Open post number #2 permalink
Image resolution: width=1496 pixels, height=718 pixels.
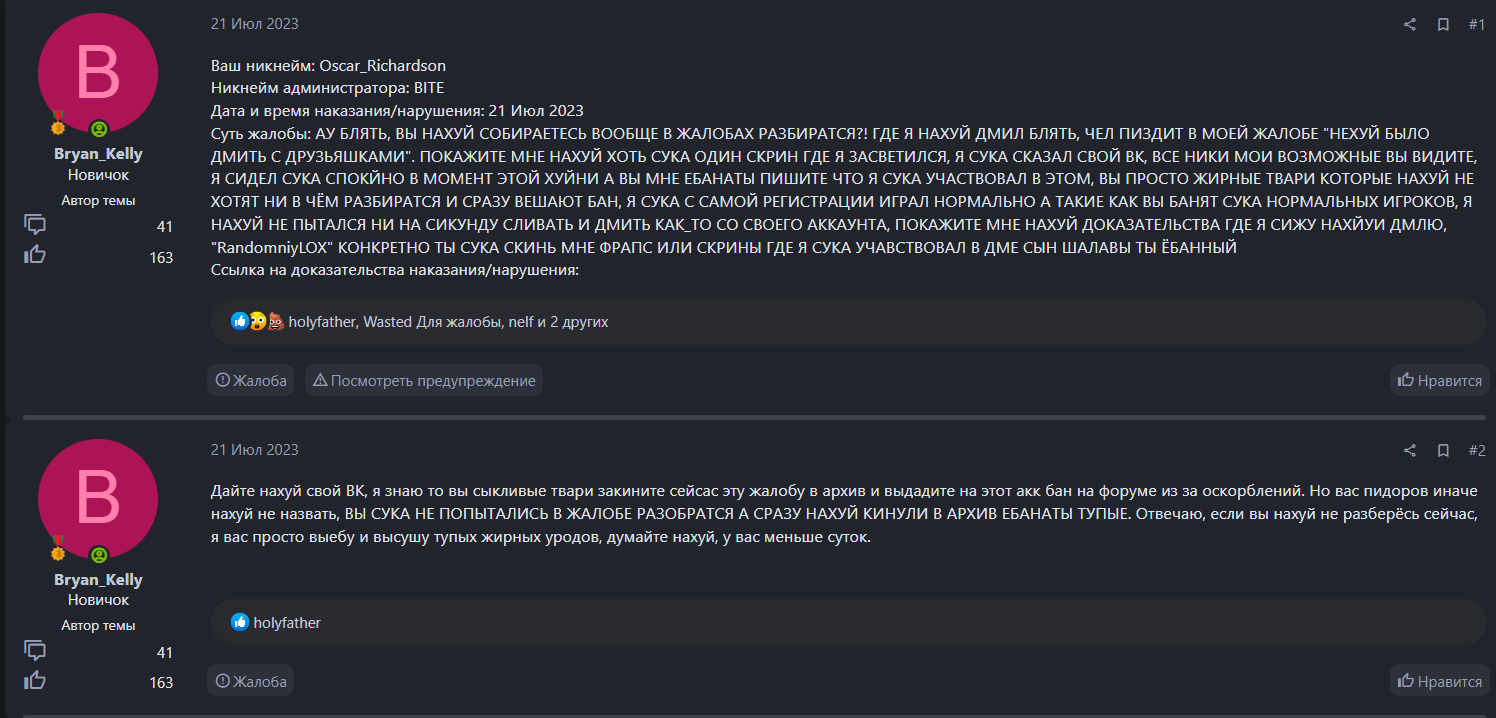coord(1476,450)
